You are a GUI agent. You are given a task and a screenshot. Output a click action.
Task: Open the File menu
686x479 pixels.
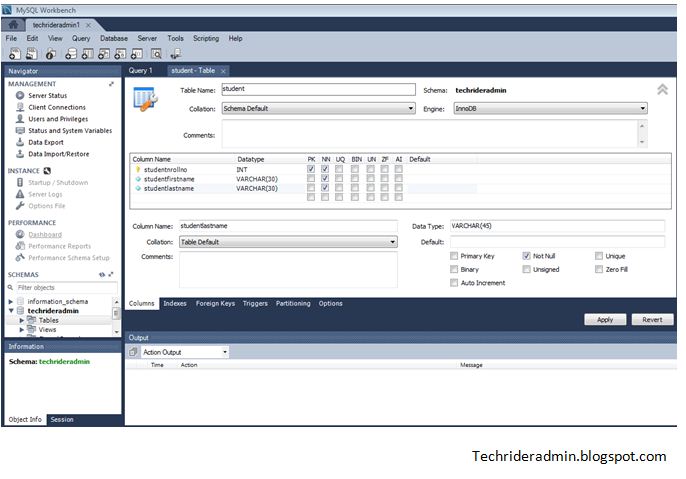11,38
